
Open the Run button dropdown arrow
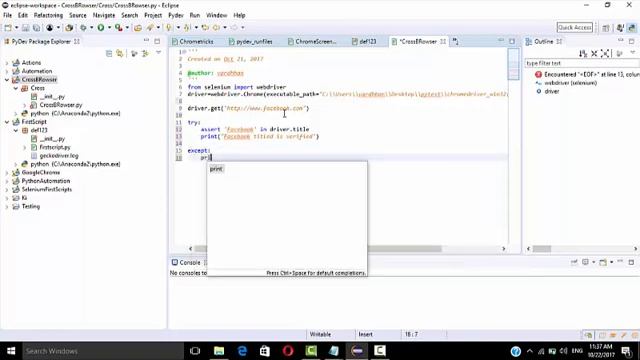tap(109, 27)
